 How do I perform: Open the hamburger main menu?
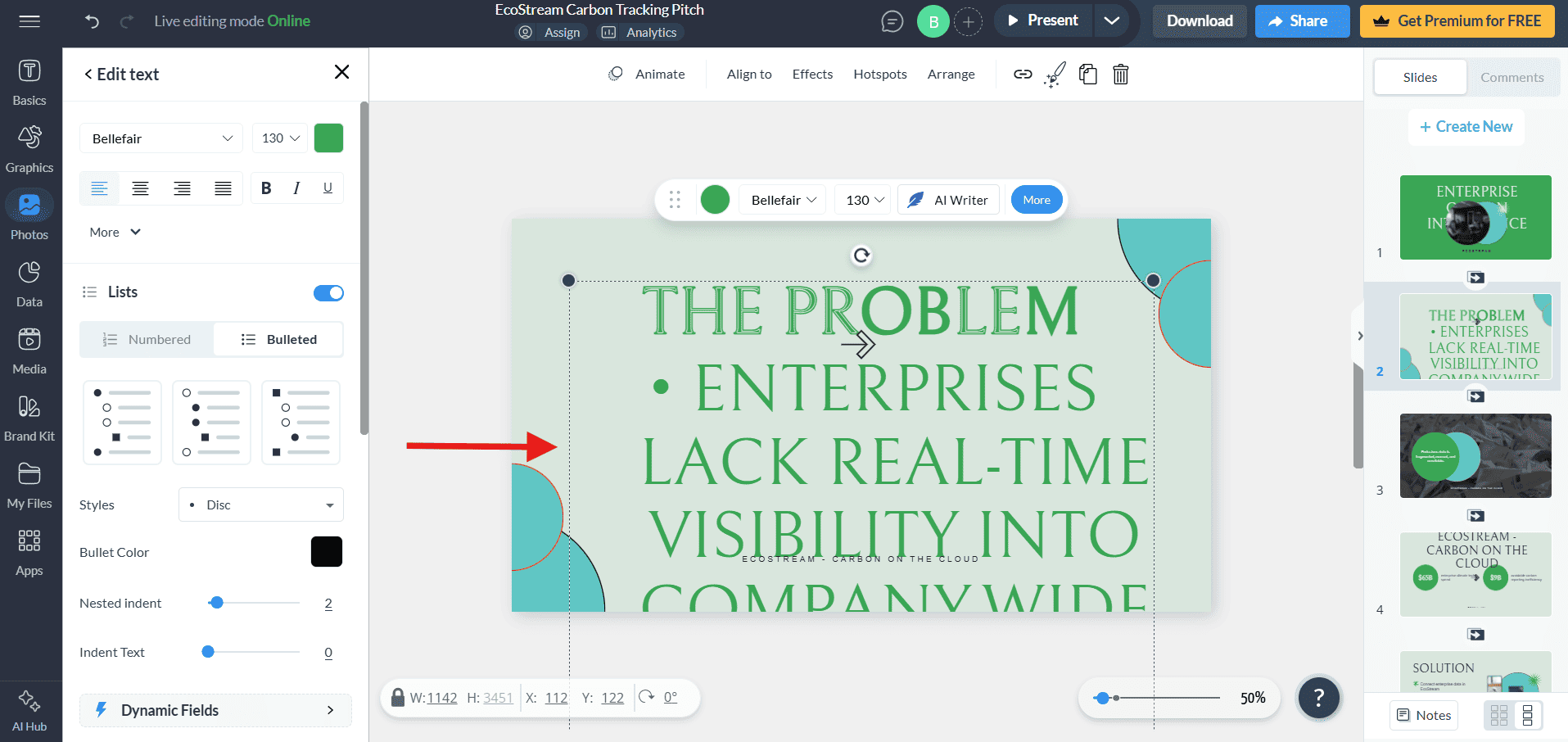coord(29,21)
